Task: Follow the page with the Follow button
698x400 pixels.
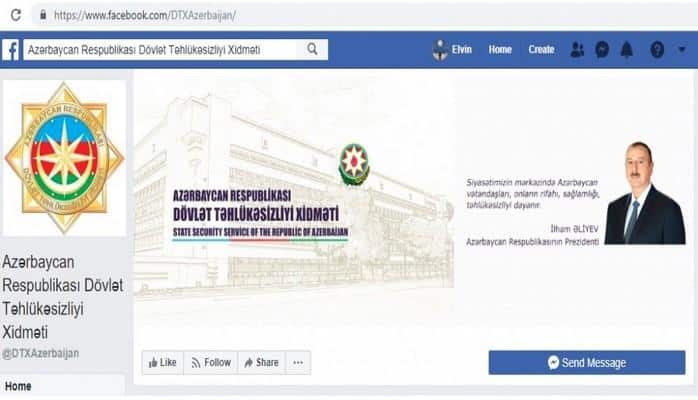Action: (211, 363)
